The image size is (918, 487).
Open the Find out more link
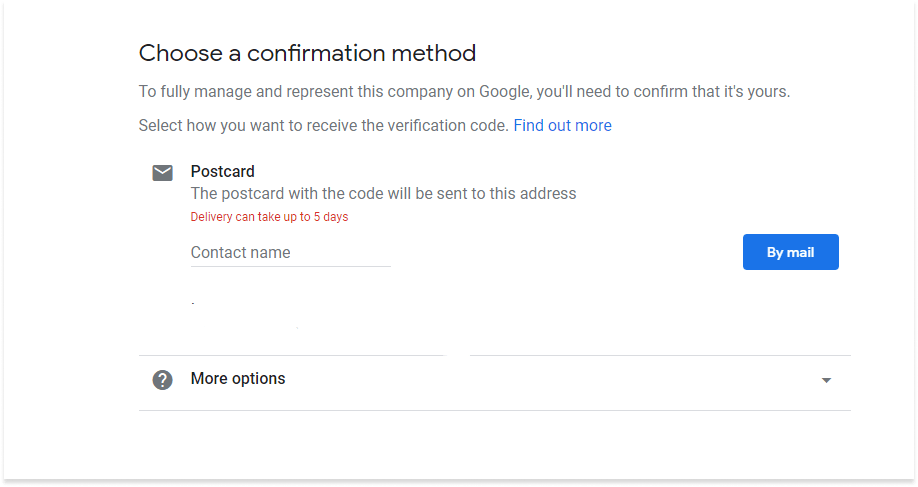pyautogui.click(x=562, y=125)
